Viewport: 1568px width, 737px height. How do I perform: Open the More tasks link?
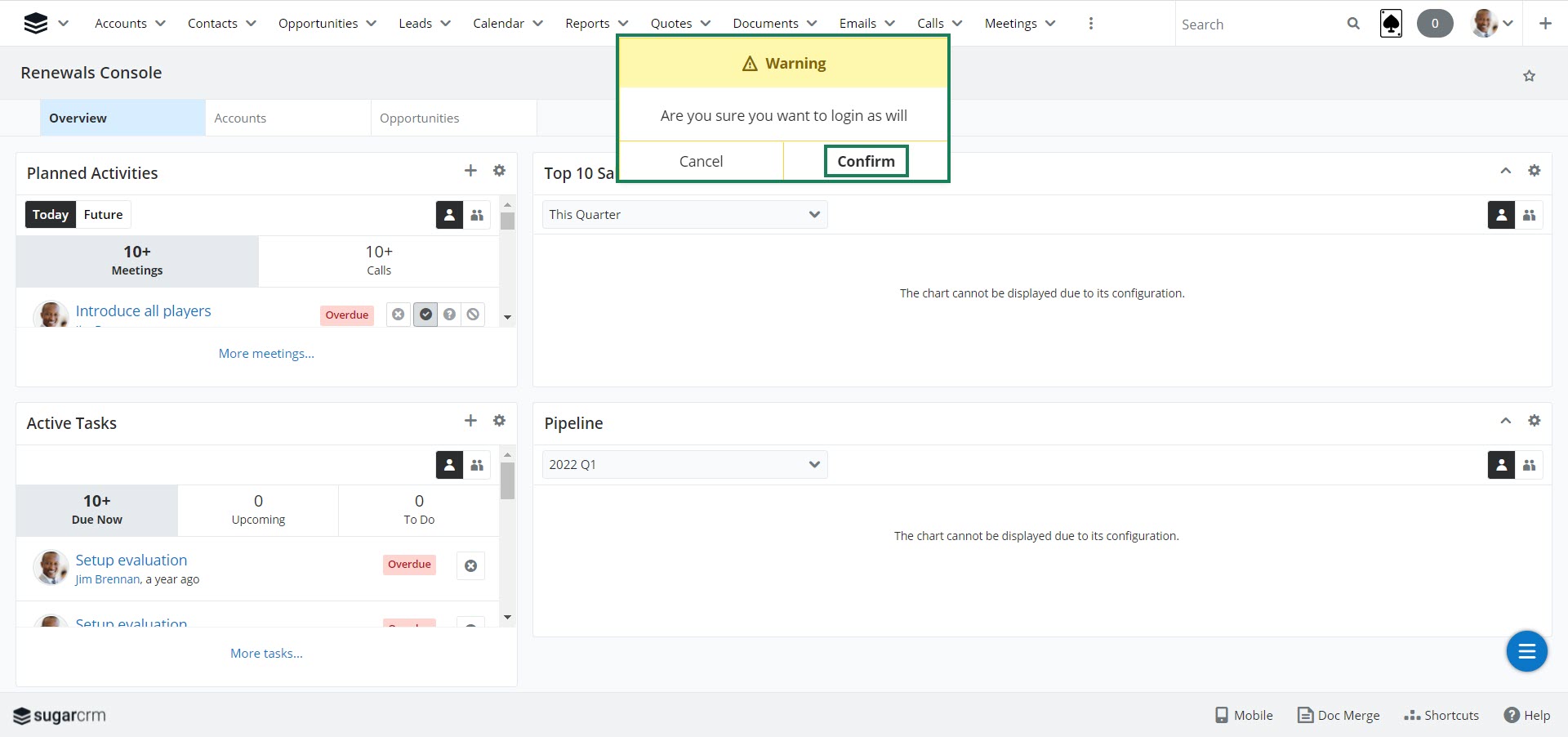click(x=266, y=654)
